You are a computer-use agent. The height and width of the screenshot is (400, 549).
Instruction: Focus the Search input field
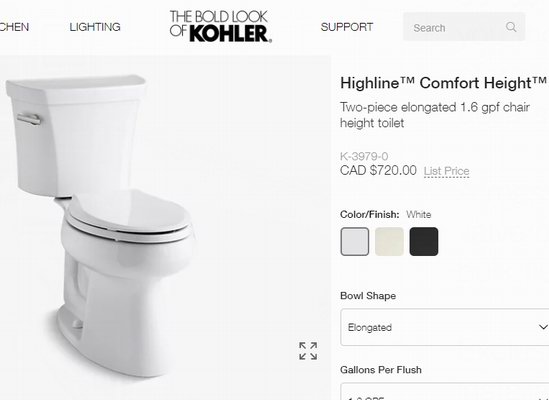tap(455, 27)
